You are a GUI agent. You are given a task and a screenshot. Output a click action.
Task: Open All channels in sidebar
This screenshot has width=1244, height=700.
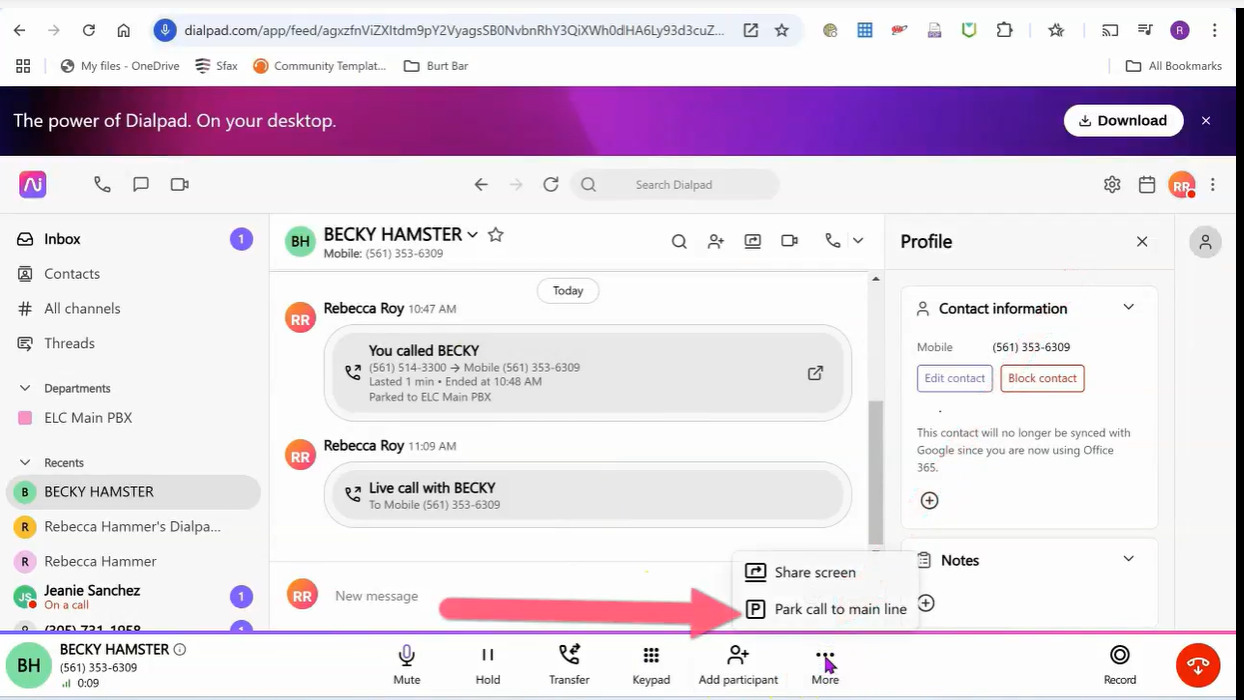(133, 308)
